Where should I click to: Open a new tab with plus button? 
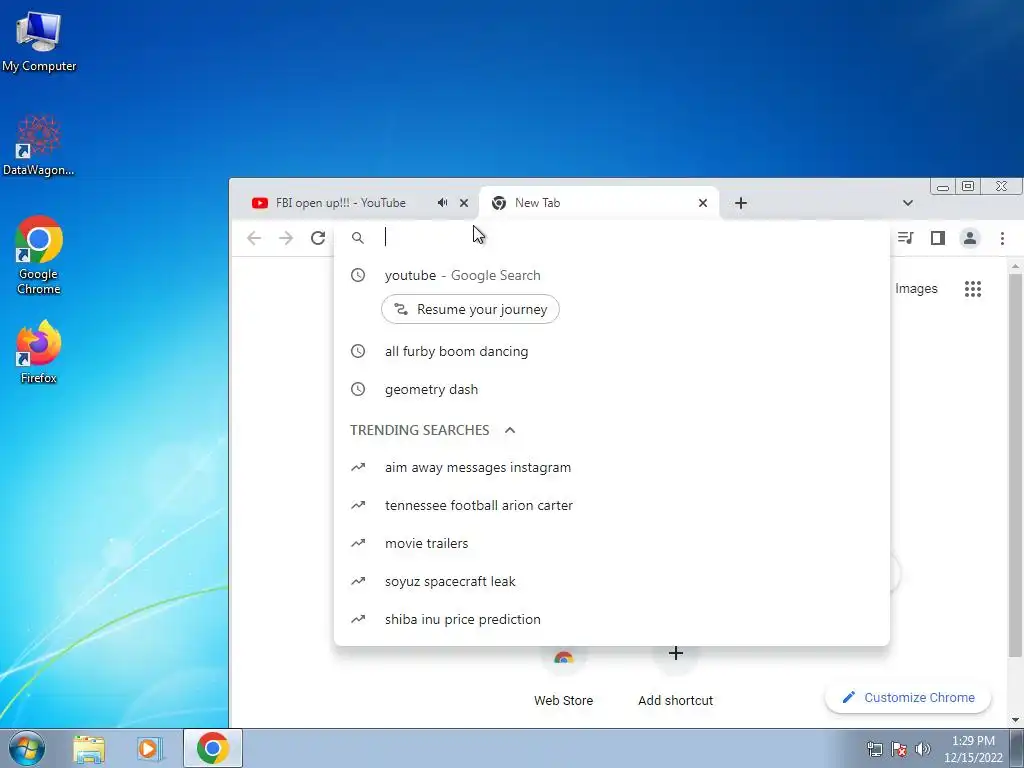click(x=741, y=203)
